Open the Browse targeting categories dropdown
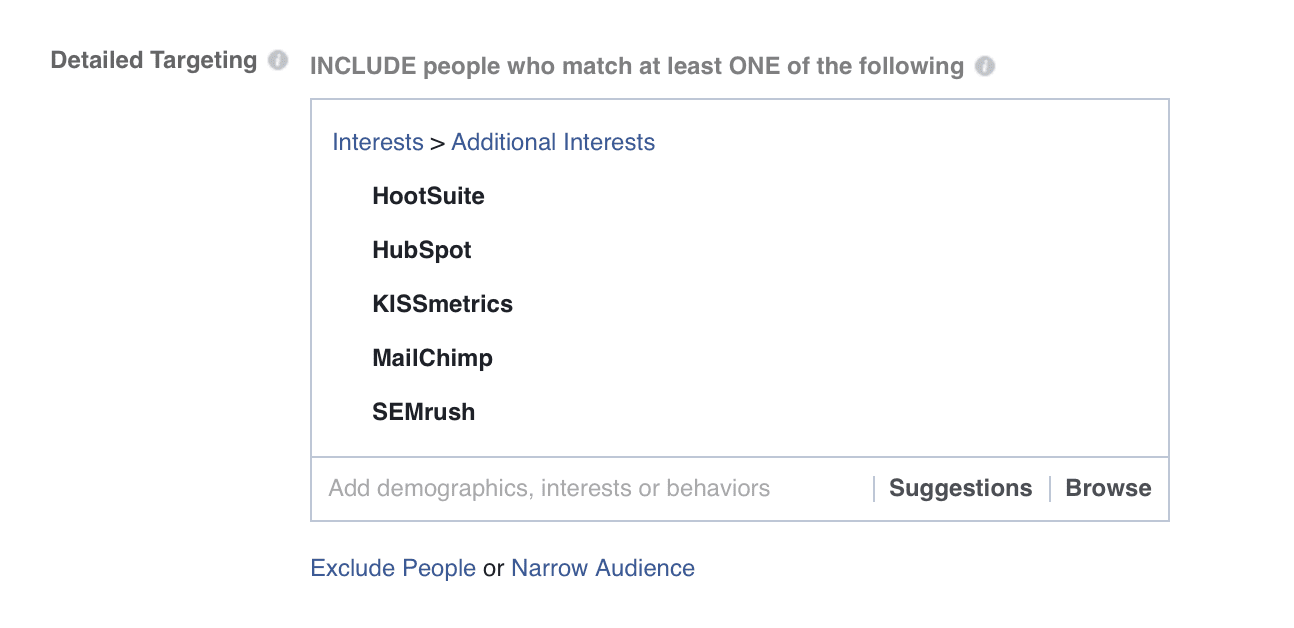Screen dimensions: 1294x628 (x=1108, y=489)
